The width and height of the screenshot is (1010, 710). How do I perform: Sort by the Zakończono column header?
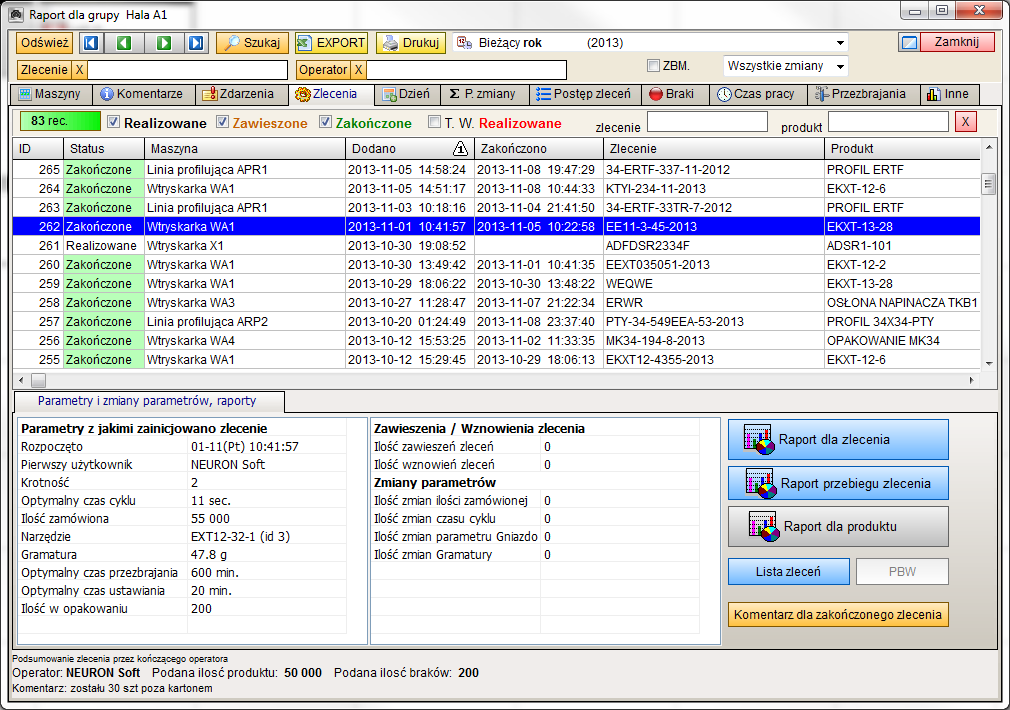tap(538, 149)
